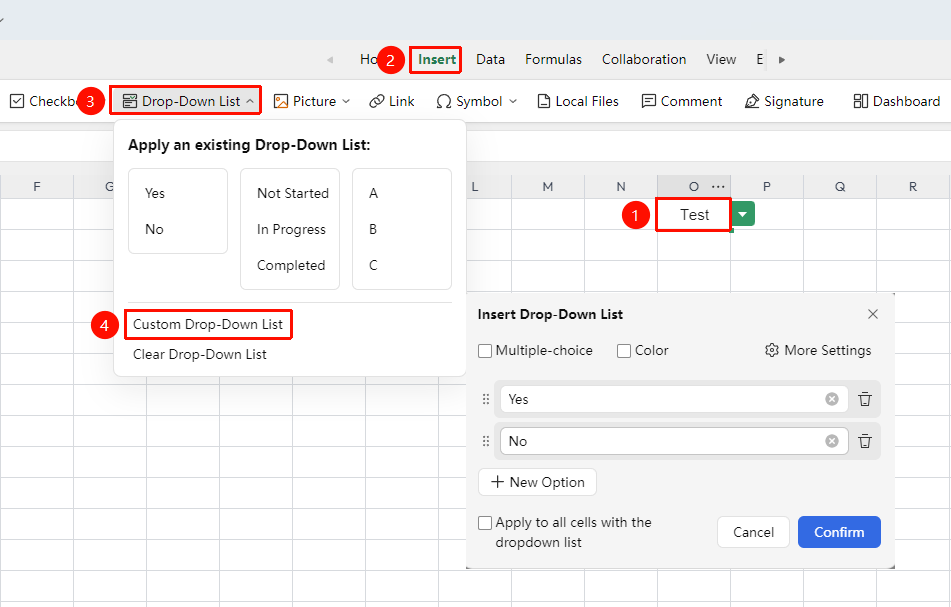
Task: Apply the Not Started/In Progress/Completed list
Action: [290, 229]
